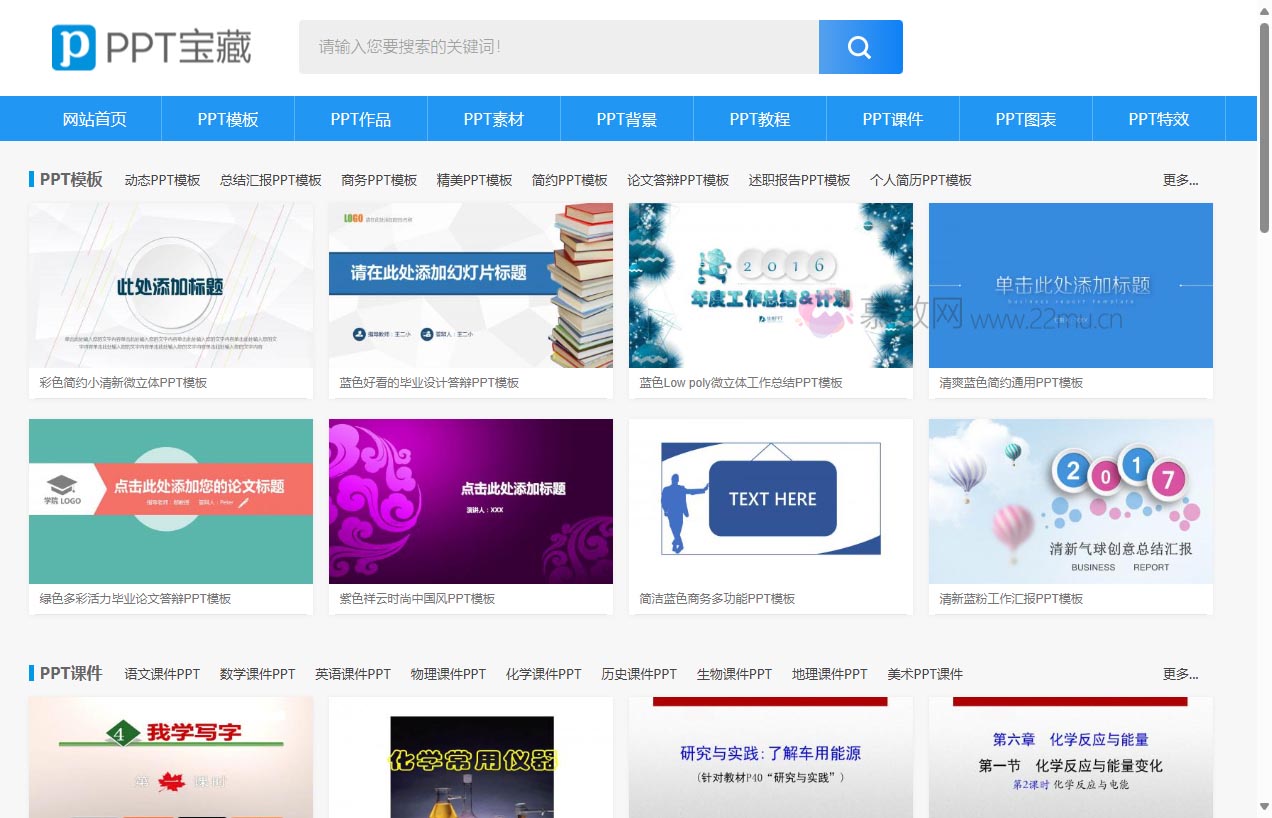The height and width of the screenshot is (818, 1272).
Task: Select PPT特效 in the navigation bar
Action: point(1159,119)
